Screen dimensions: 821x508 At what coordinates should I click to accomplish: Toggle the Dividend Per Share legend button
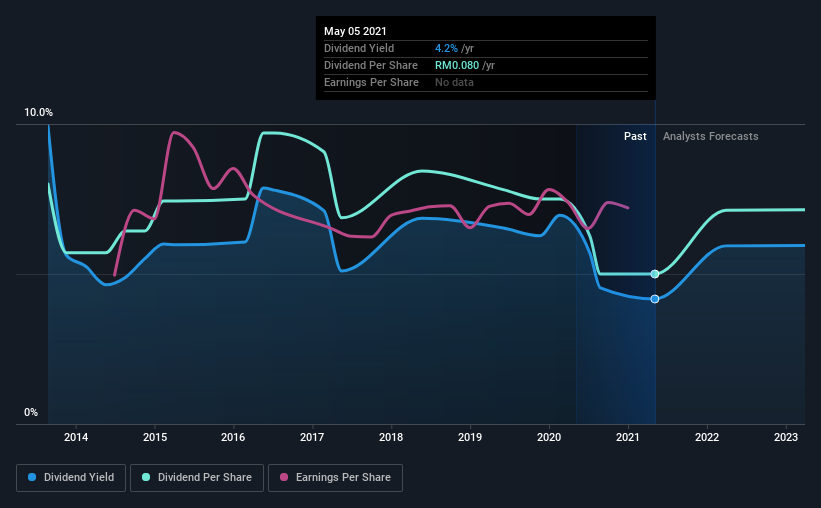tap(197, 478)
